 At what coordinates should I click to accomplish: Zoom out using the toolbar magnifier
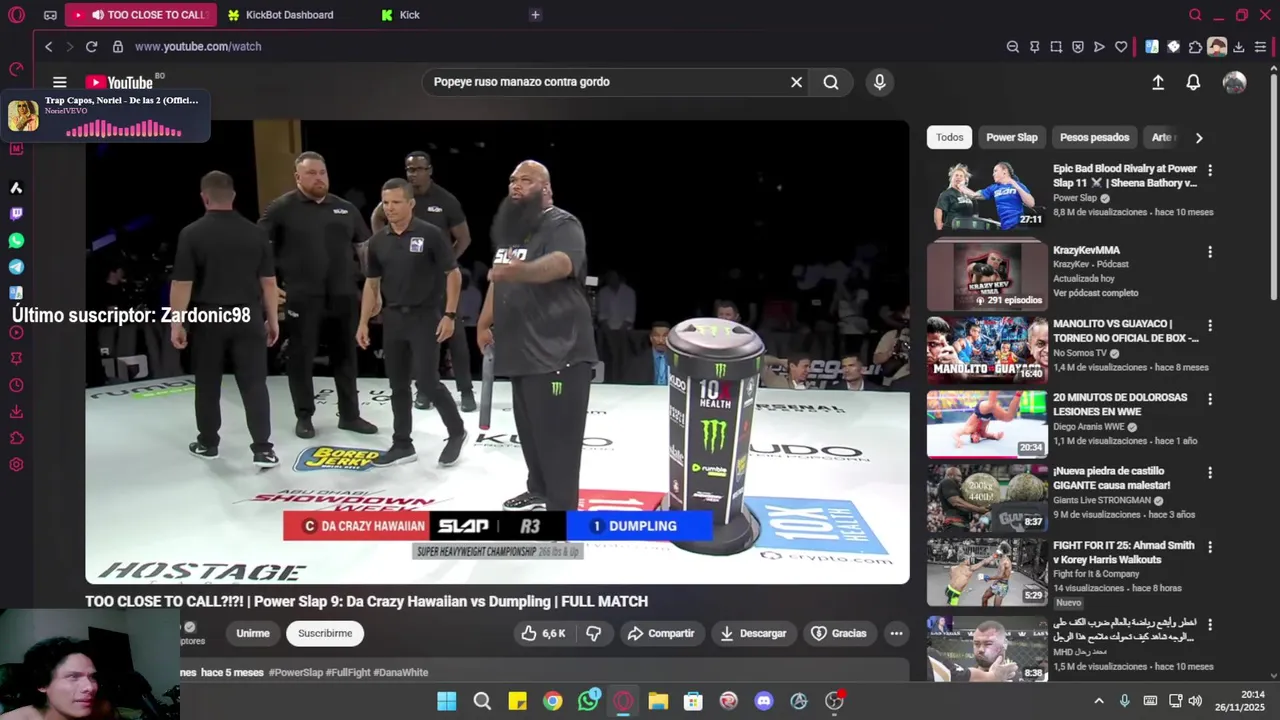tap(1012, 46)
